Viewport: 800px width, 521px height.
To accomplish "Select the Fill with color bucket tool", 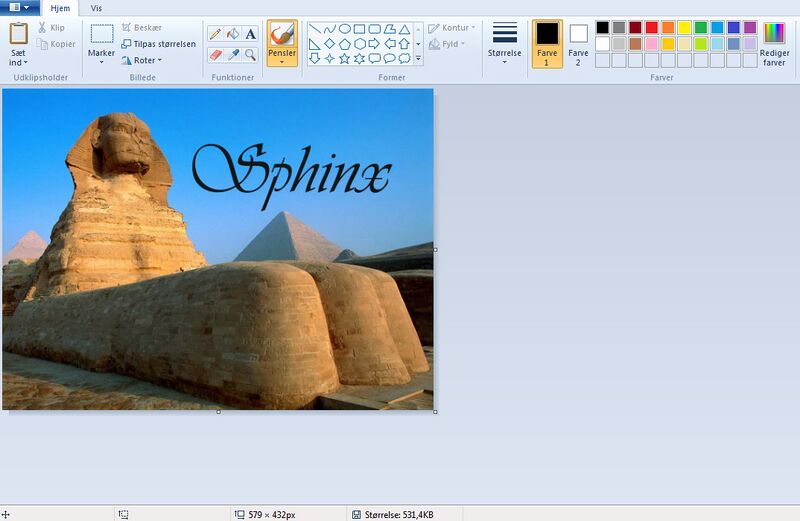I will [233, 34].
